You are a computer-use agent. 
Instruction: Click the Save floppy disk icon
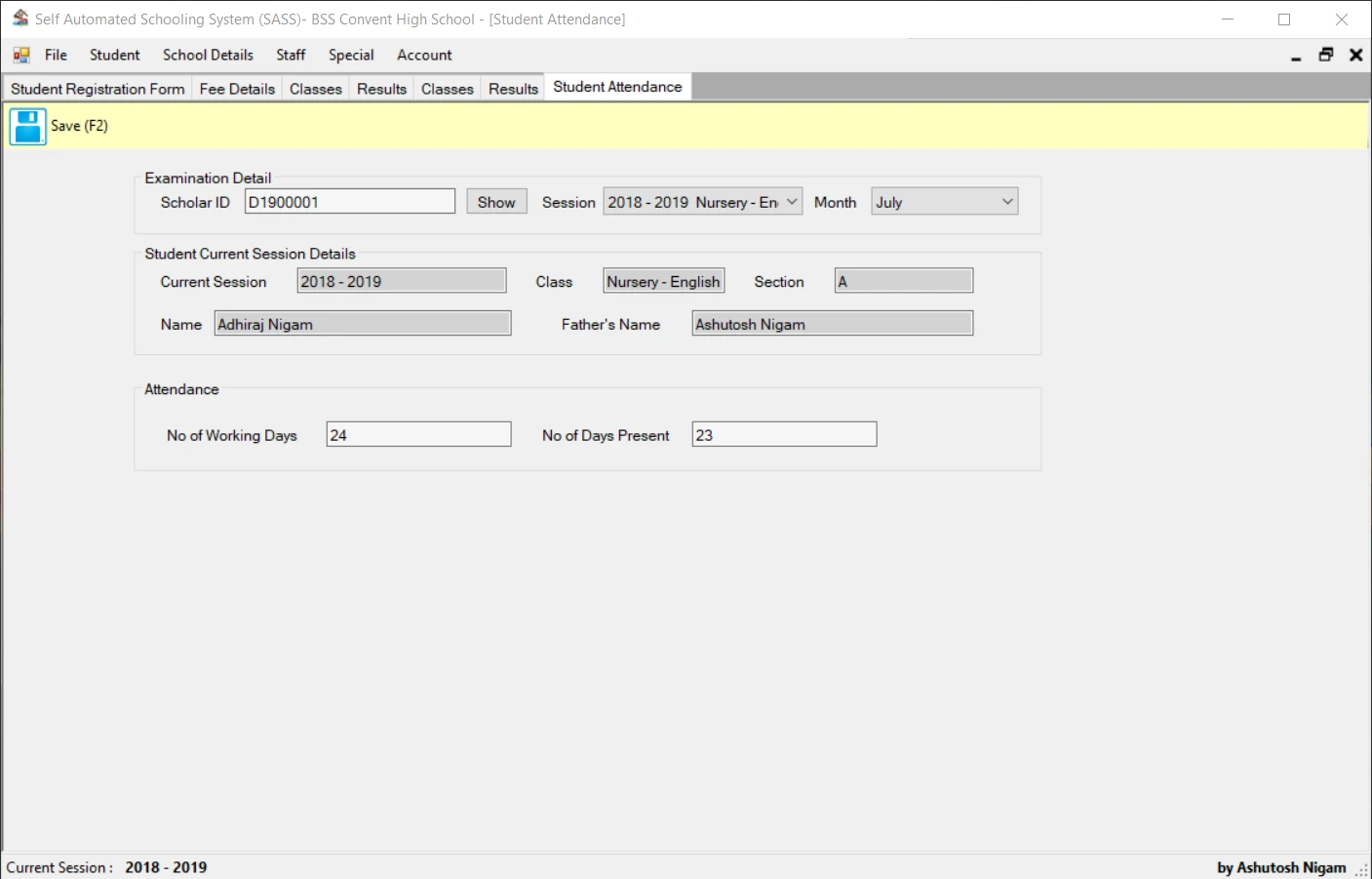(27, 126)
